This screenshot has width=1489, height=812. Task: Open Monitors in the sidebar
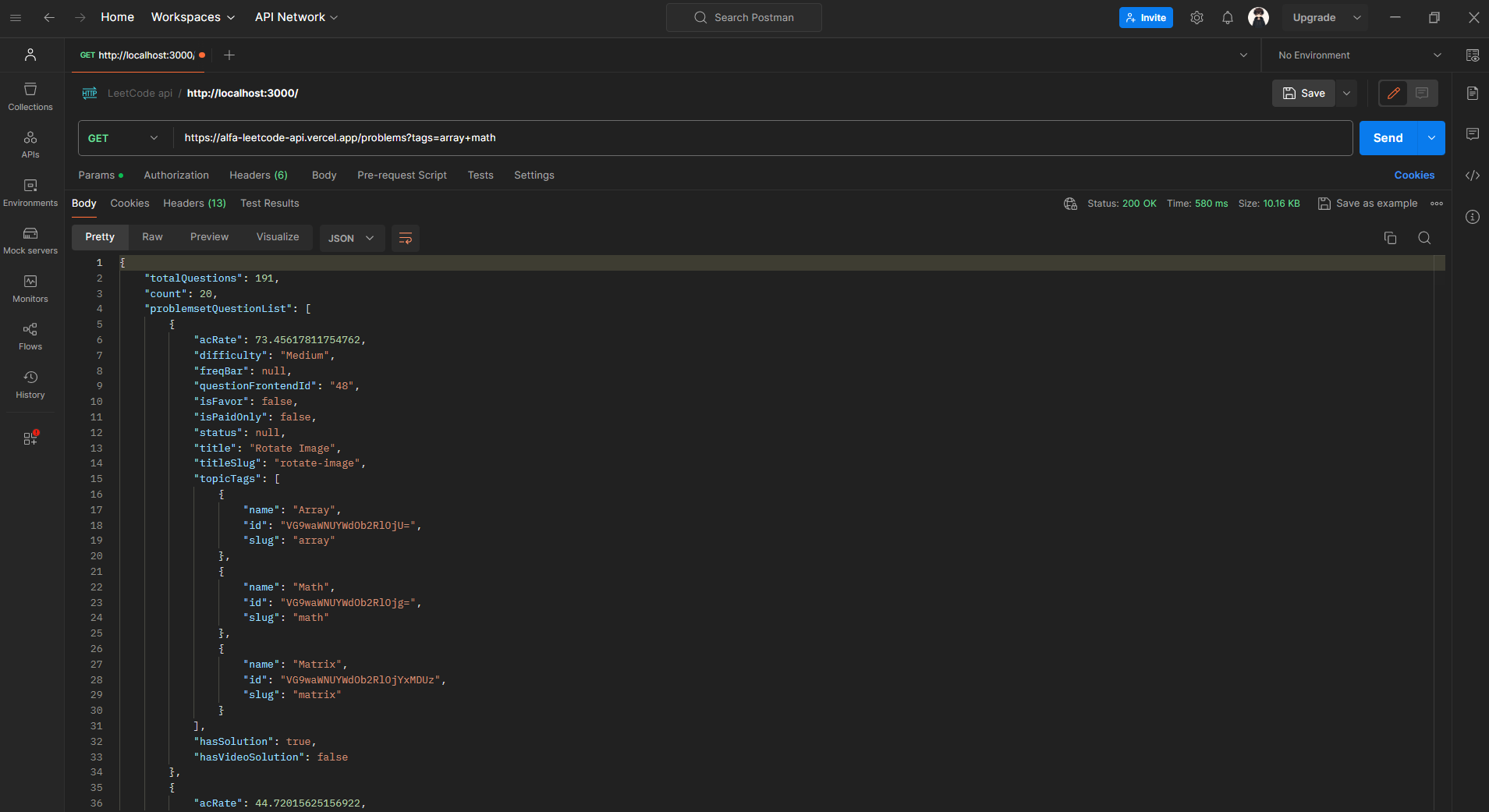click(30, 289)
